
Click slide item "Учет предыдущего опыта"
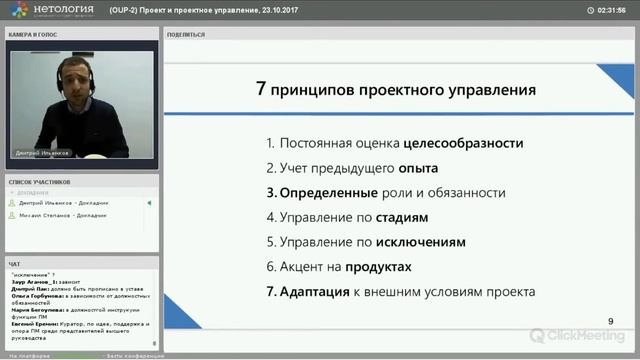(x=352, y=168)
